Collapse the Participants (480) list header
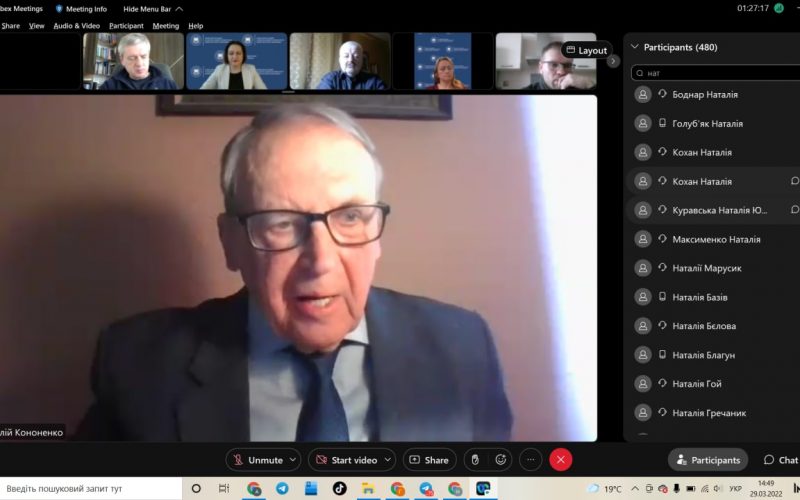This screenshot has height=500, width=800. click(x=633, y=47)
